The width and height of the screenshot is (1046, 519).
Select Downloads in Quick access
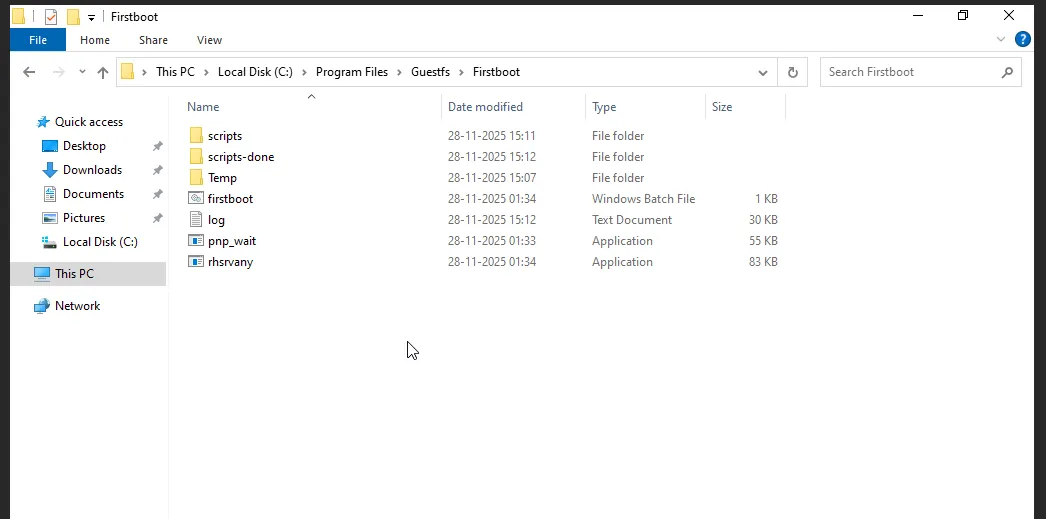click(92, 170)
